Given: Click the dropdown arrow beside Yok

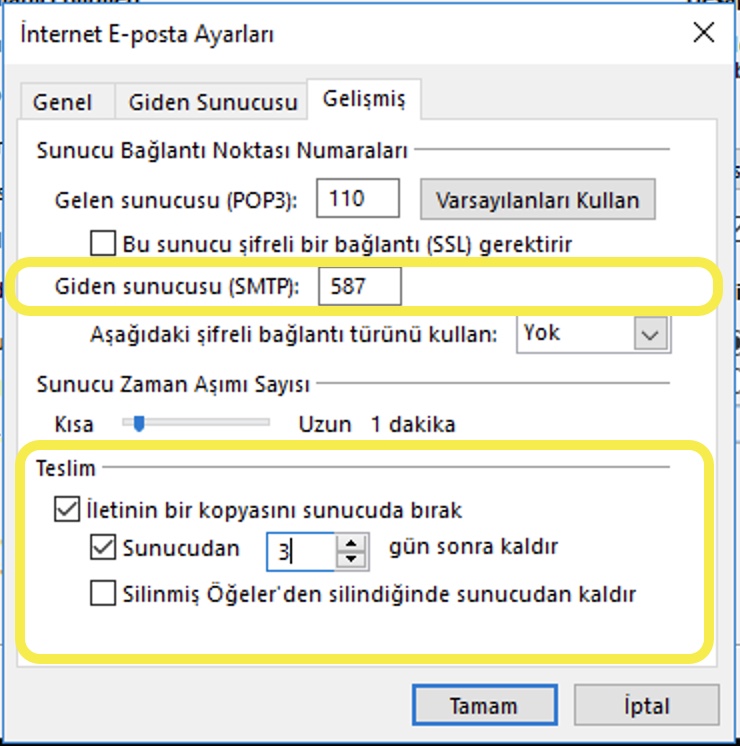Looking at the screenshot, I should pyautogui.click(x=651, y=335).
